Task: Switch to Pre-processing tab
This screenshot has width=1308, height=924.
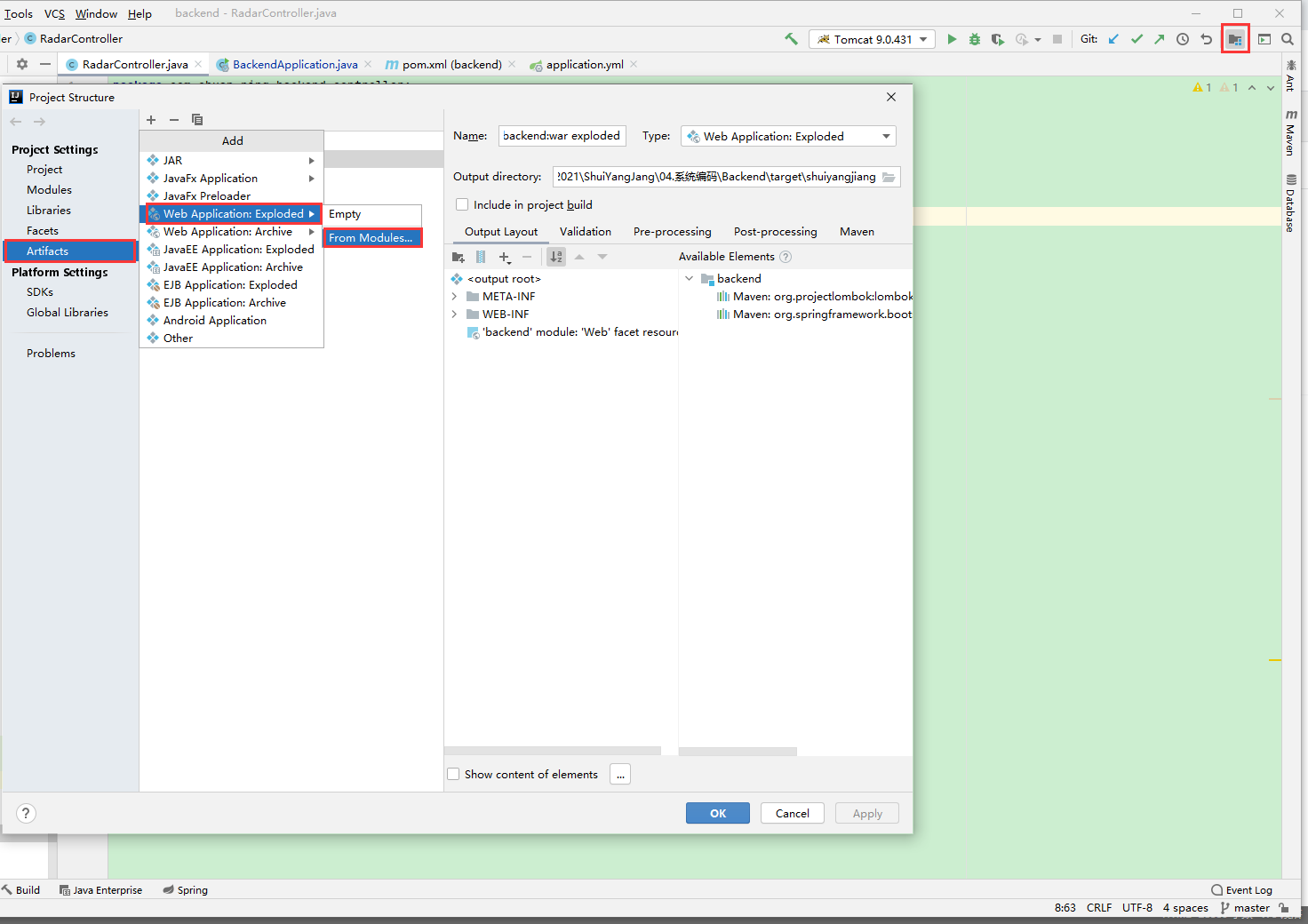Action: 673,232
